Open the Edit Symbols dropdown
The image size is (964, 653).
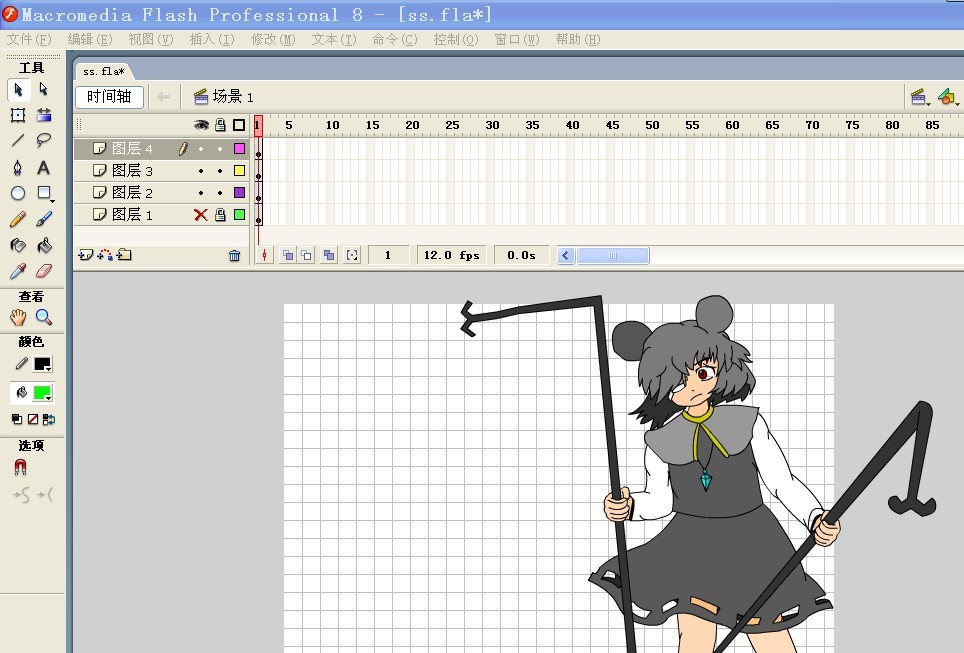(x=947, y=97)
